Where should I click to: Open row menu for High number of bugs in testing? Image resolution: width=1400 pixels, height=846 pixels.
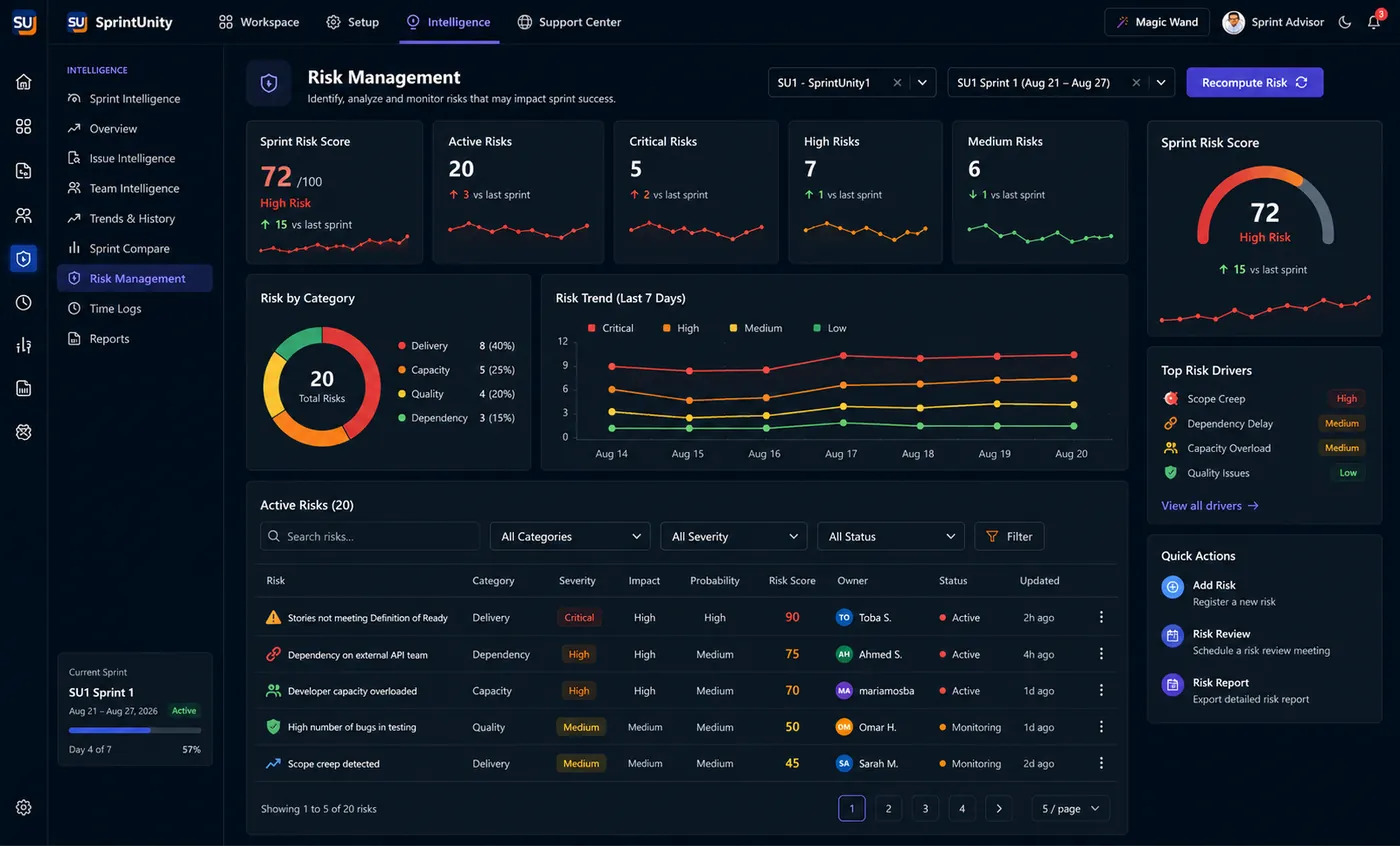click(1101, 727)
